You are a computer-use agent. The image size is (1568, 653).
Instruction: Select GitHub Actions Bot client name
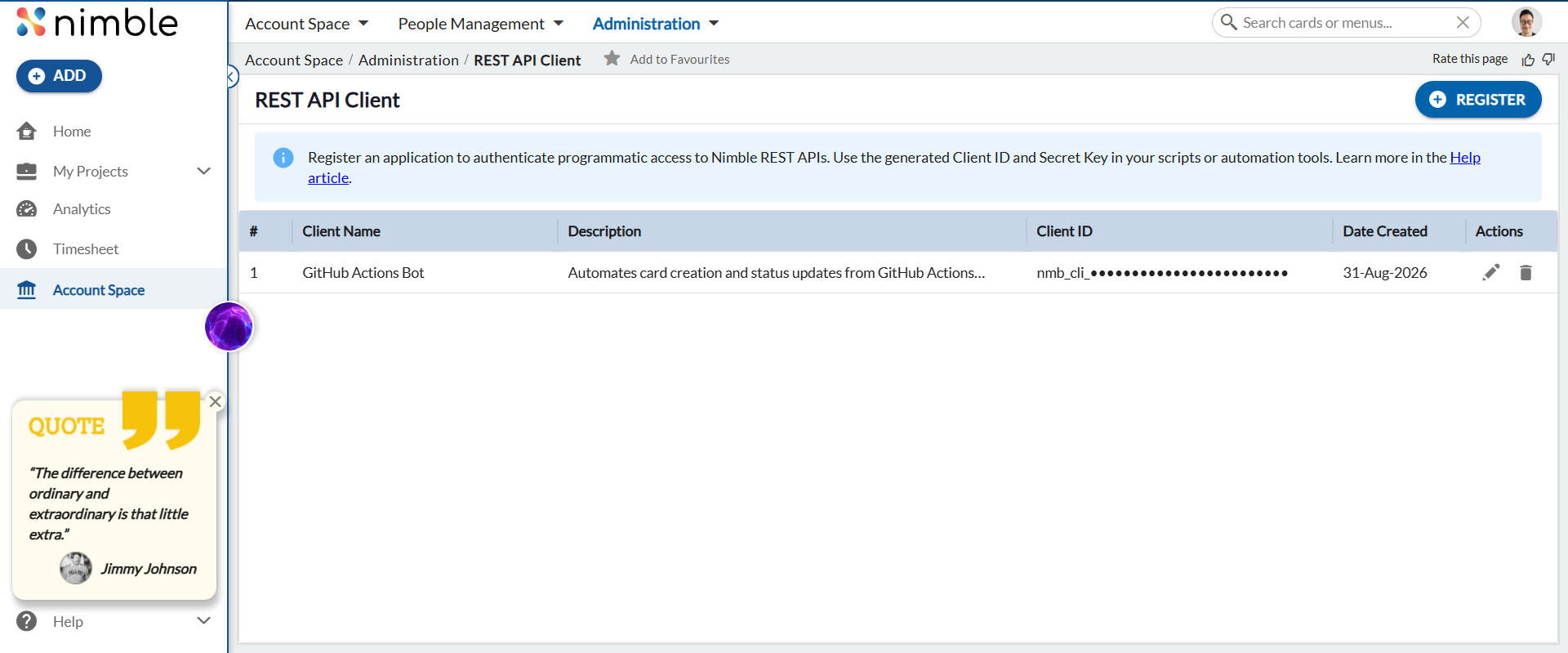tap(363, 273)
